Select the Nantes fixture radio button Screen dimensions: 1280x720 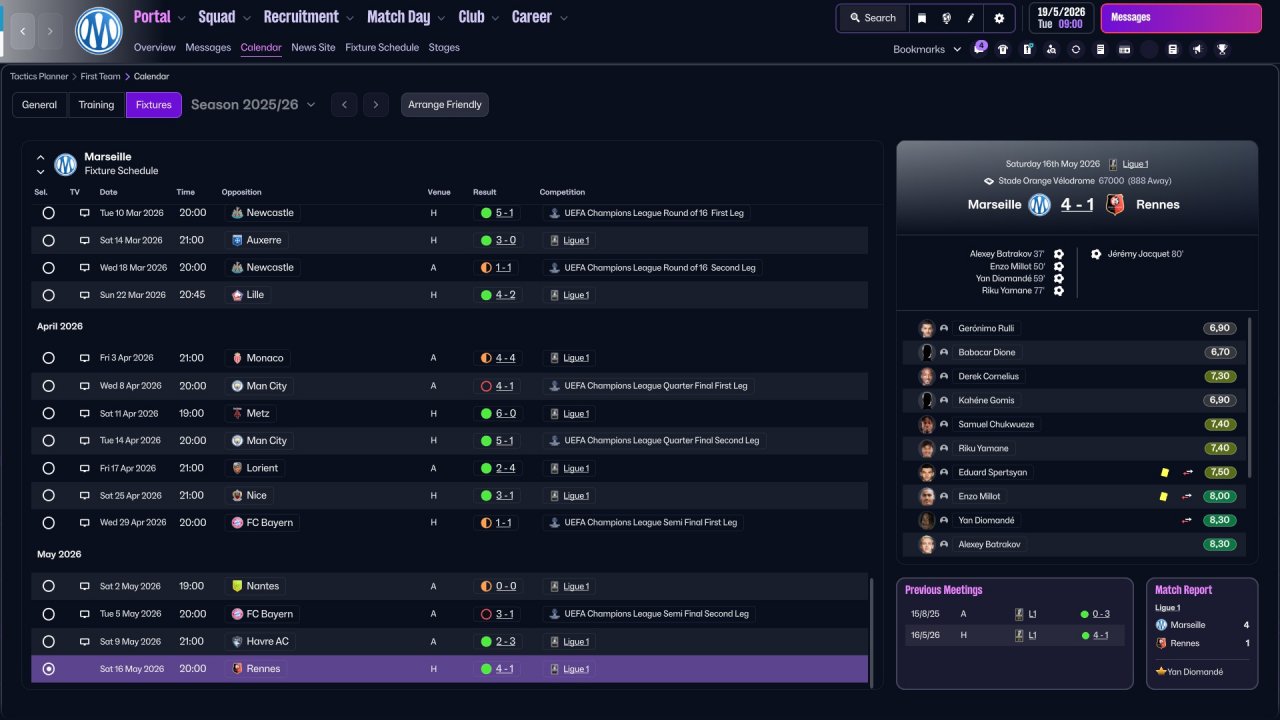click(48, 587)
